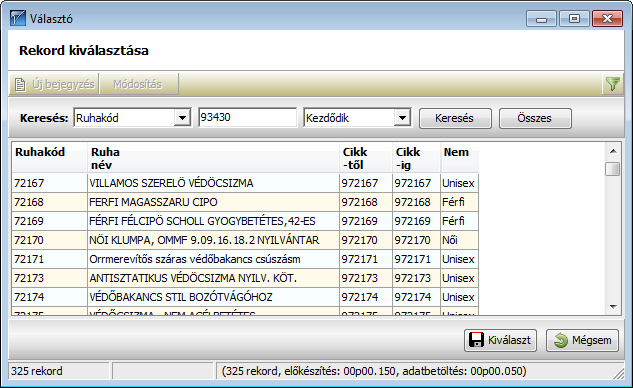633x388 pixels.
Task: Click the green filter funnel icon
Action: 612,84
